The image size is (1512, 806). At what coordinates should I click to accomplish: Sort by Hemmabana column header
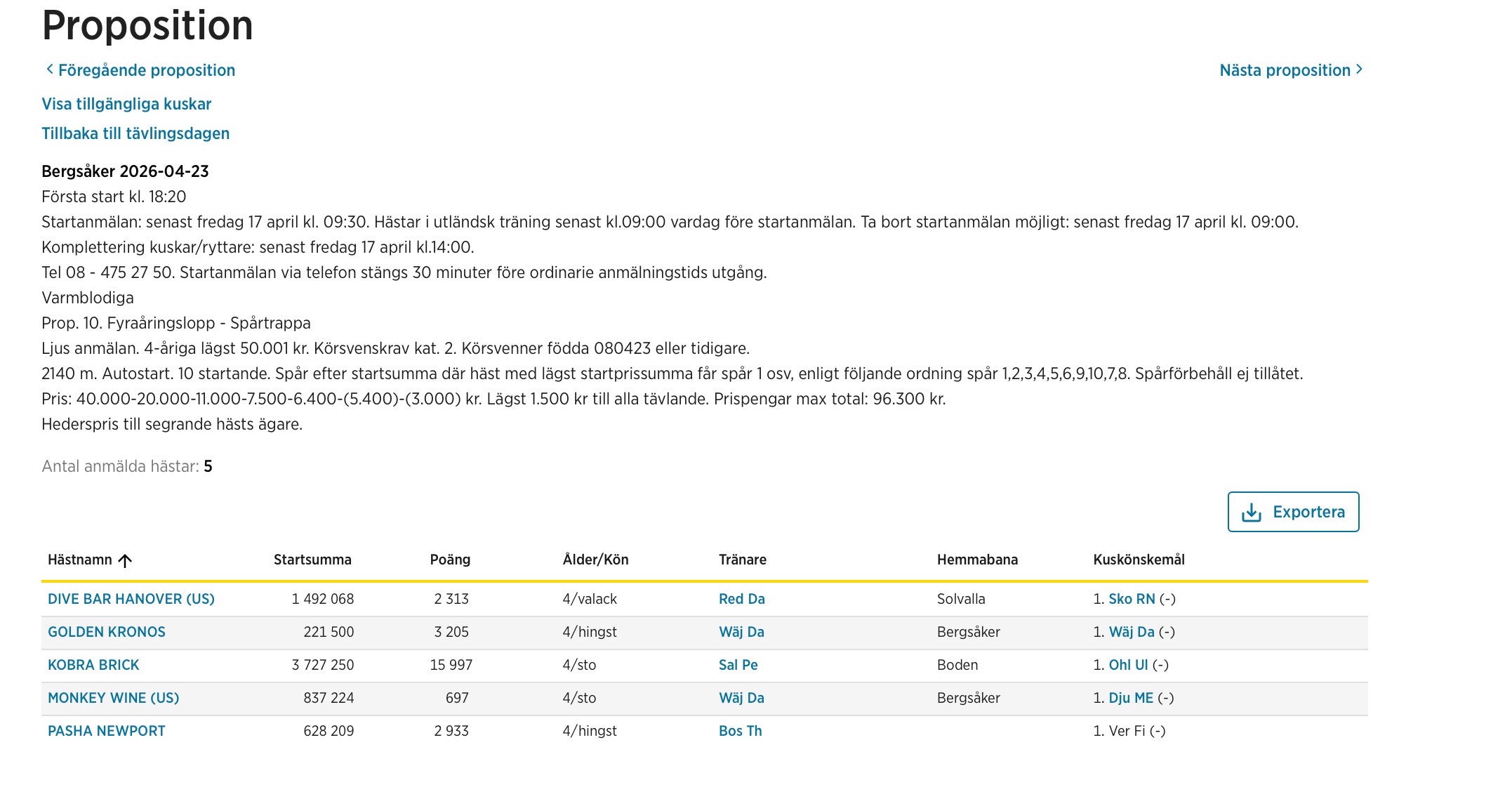point(977,560)
